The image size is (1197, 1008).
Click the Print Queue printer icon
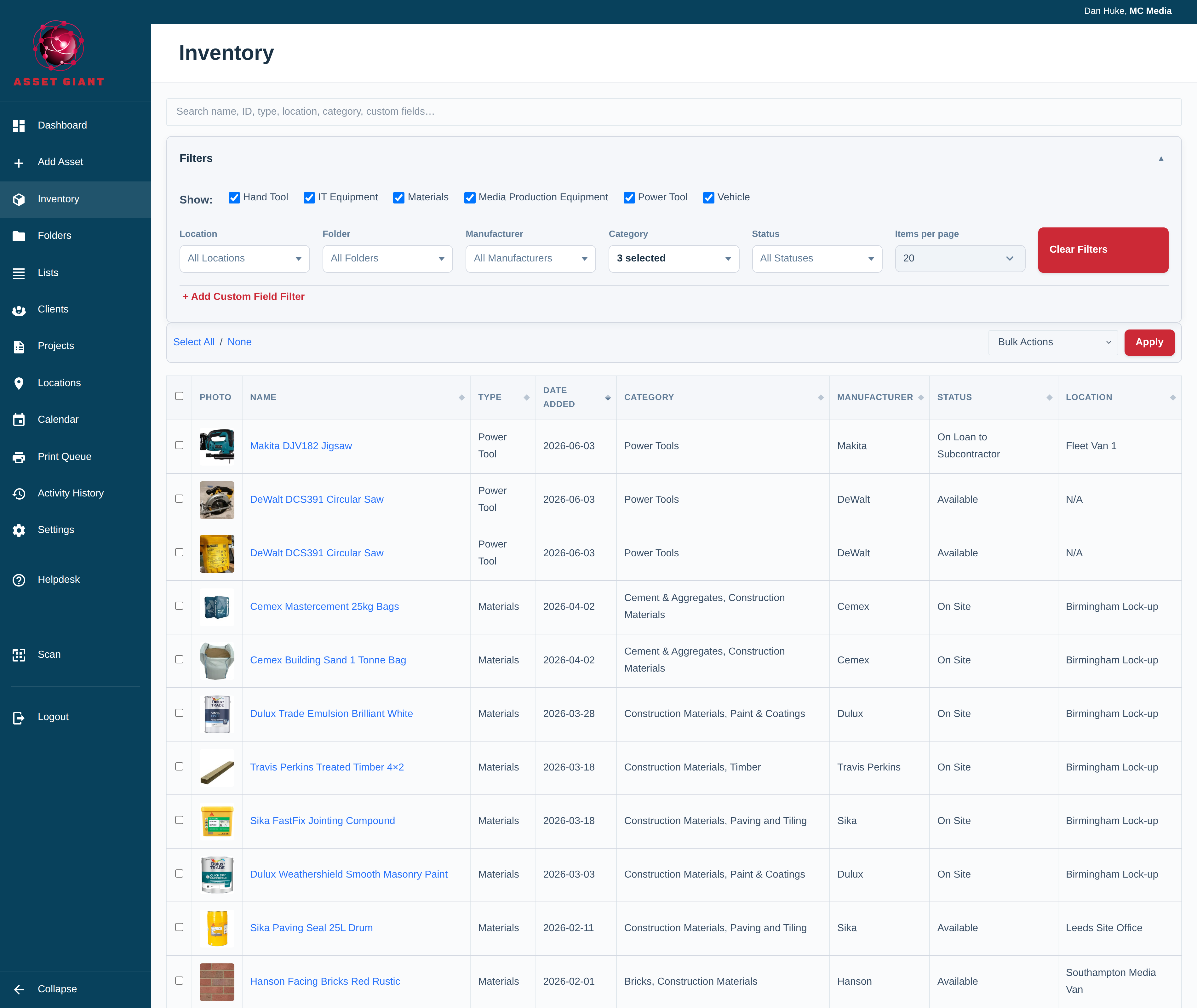19,457
